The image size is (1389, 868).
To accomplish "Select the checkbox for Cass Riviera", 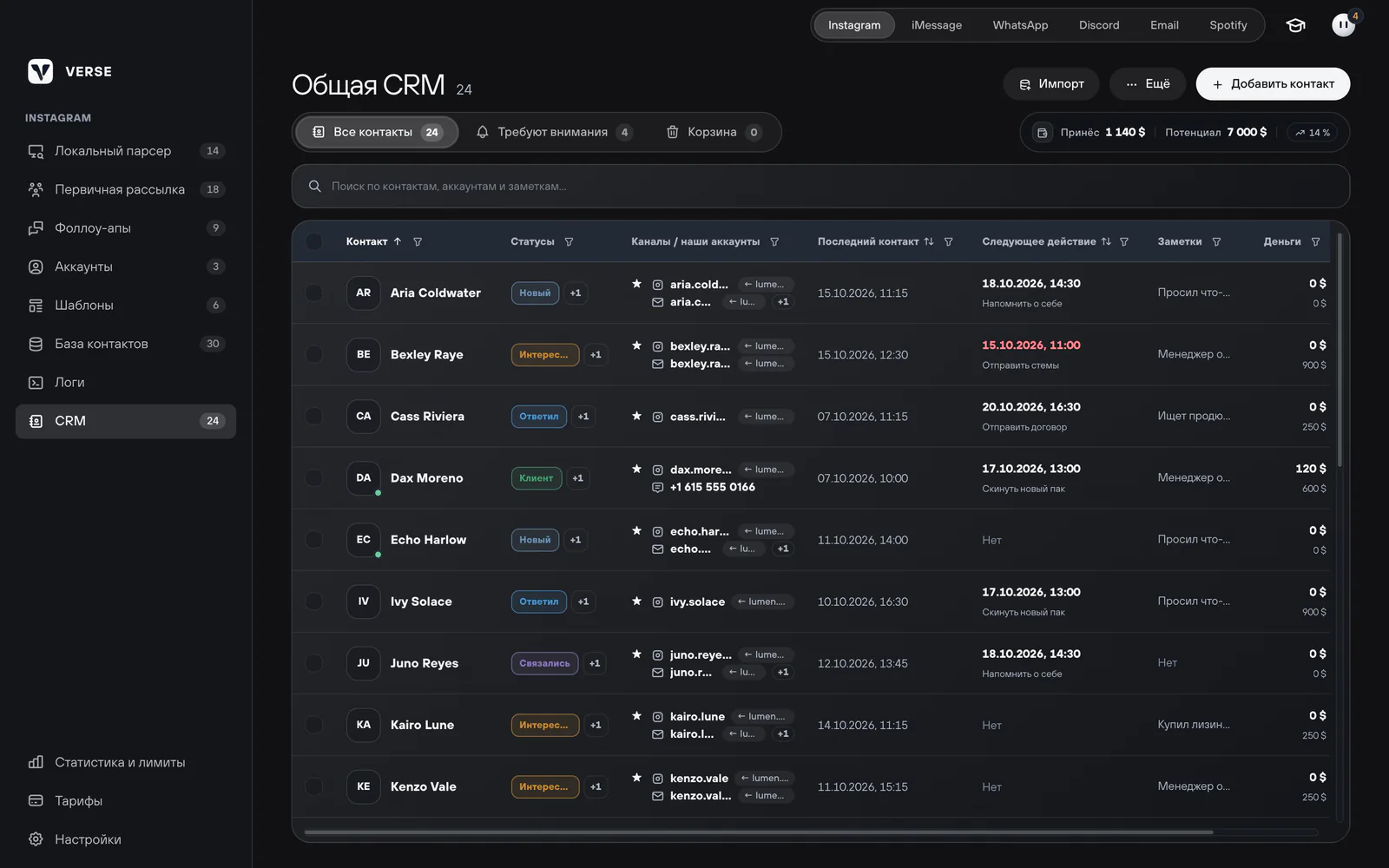I will [314, 417].
